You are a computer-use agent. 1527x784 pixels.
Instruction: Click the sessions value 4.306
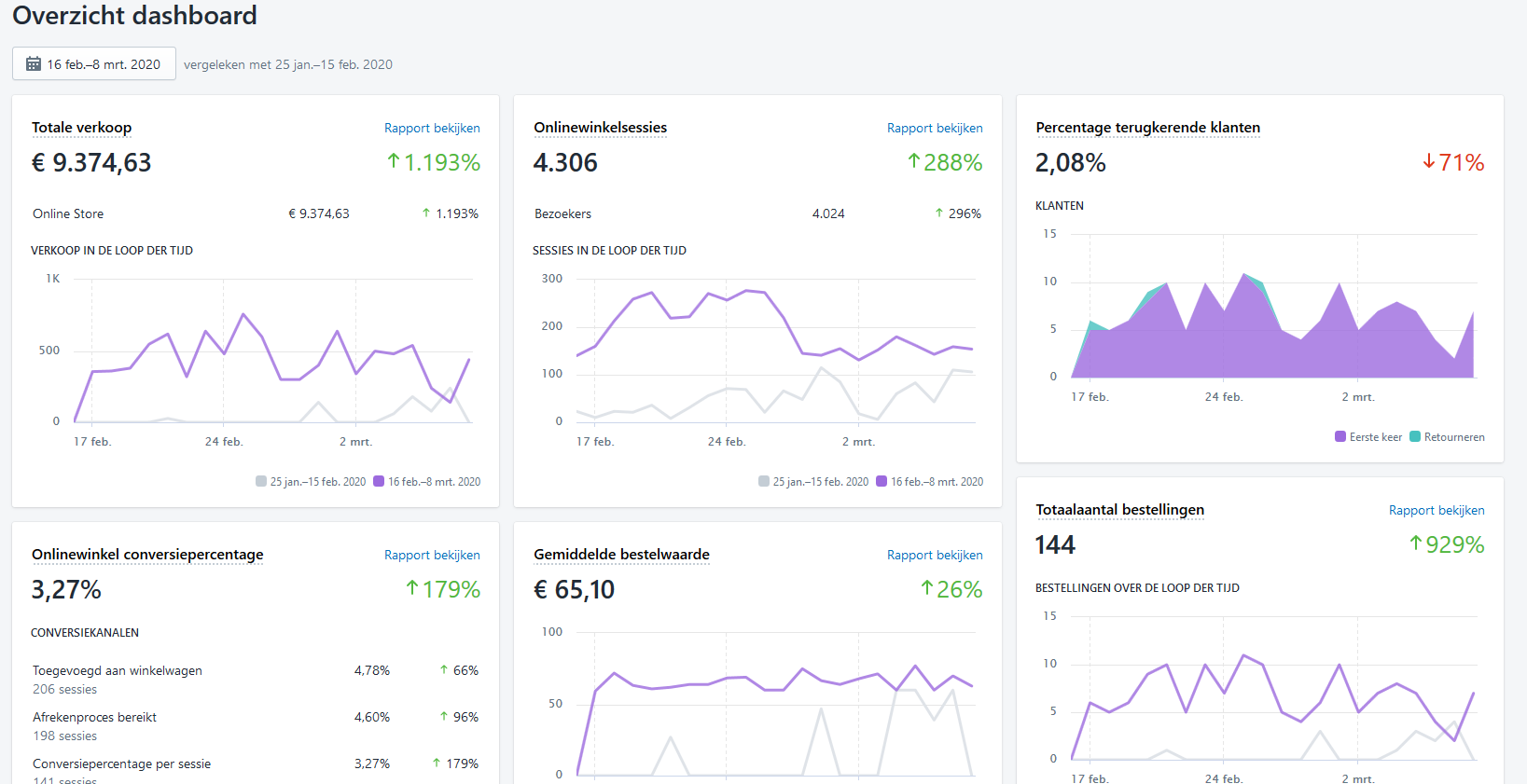(x=565, y=163)
